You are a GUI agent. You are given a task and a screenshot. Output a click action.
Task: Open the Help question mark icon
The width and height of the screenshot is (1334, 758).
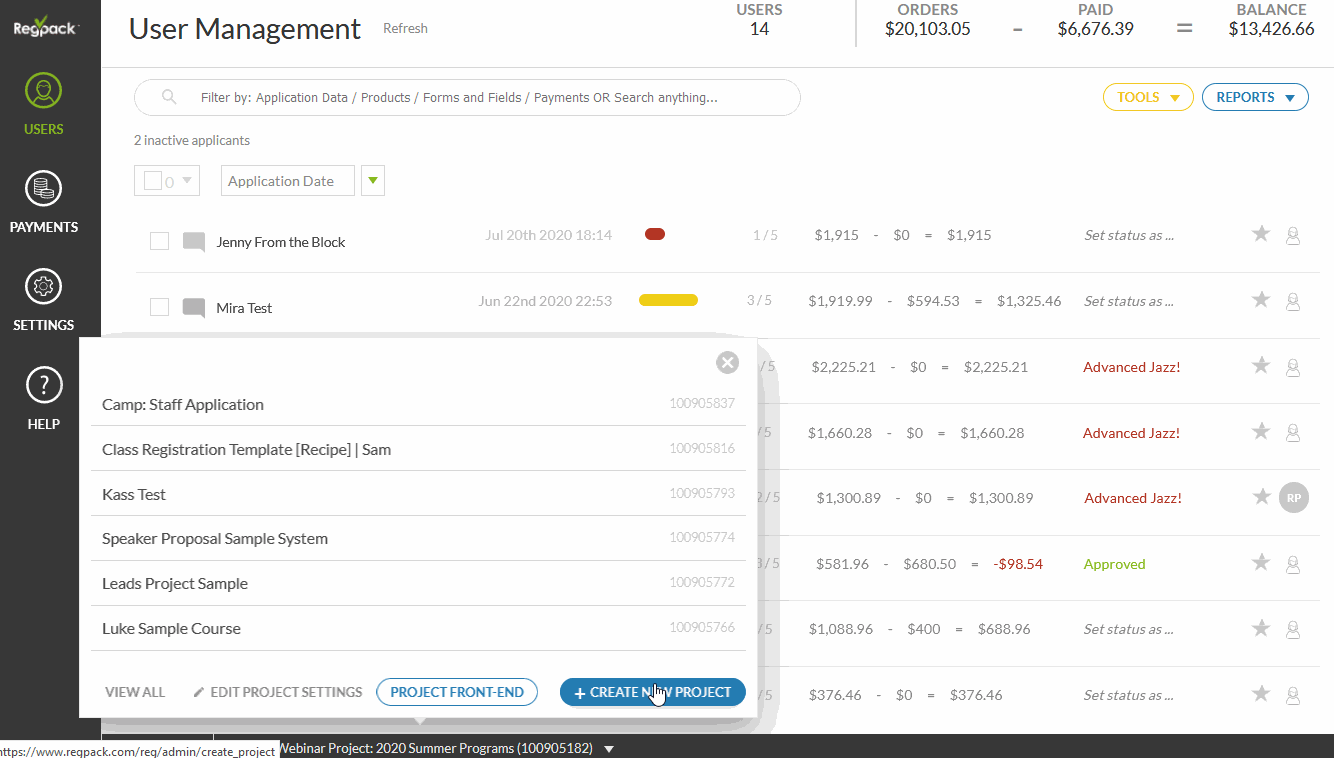point(43,397)
